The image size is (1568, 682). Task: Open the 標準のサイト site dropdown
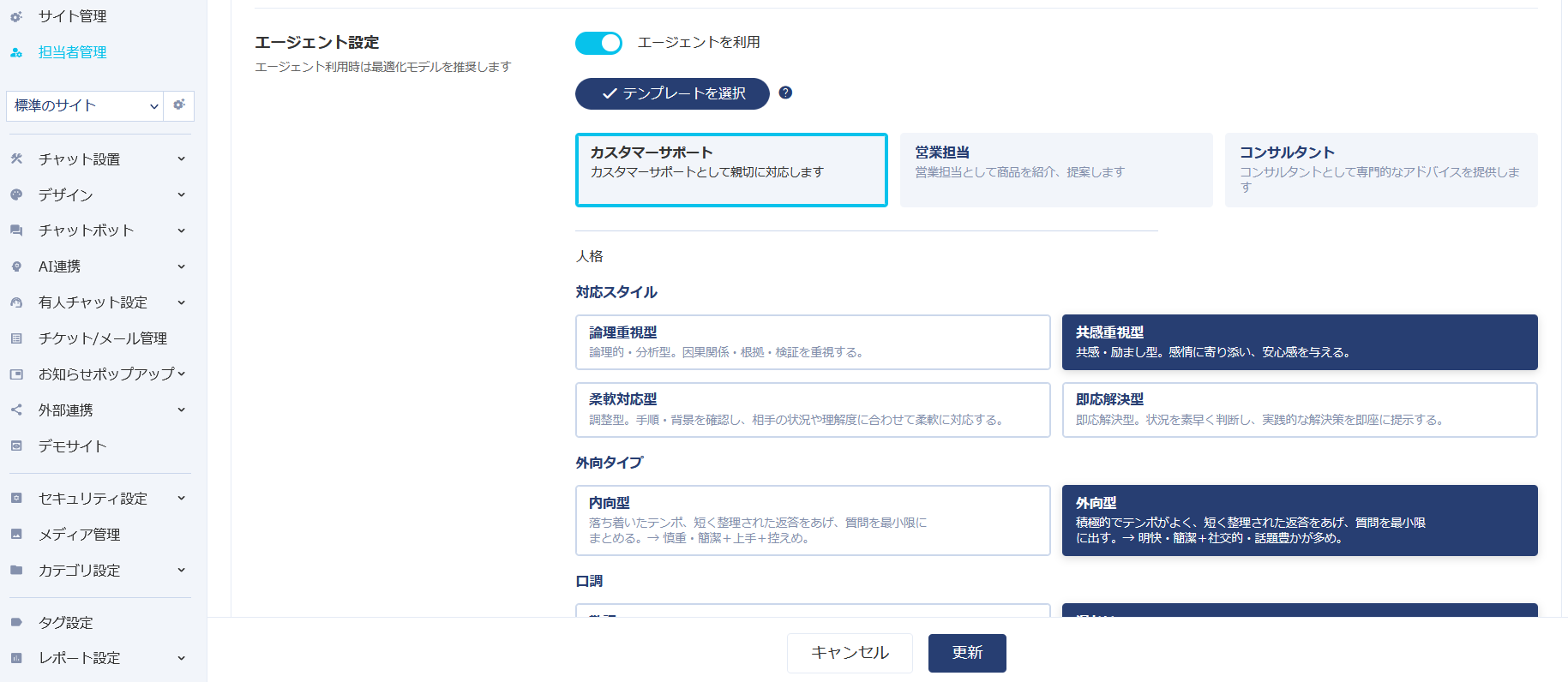coord(84,105)
